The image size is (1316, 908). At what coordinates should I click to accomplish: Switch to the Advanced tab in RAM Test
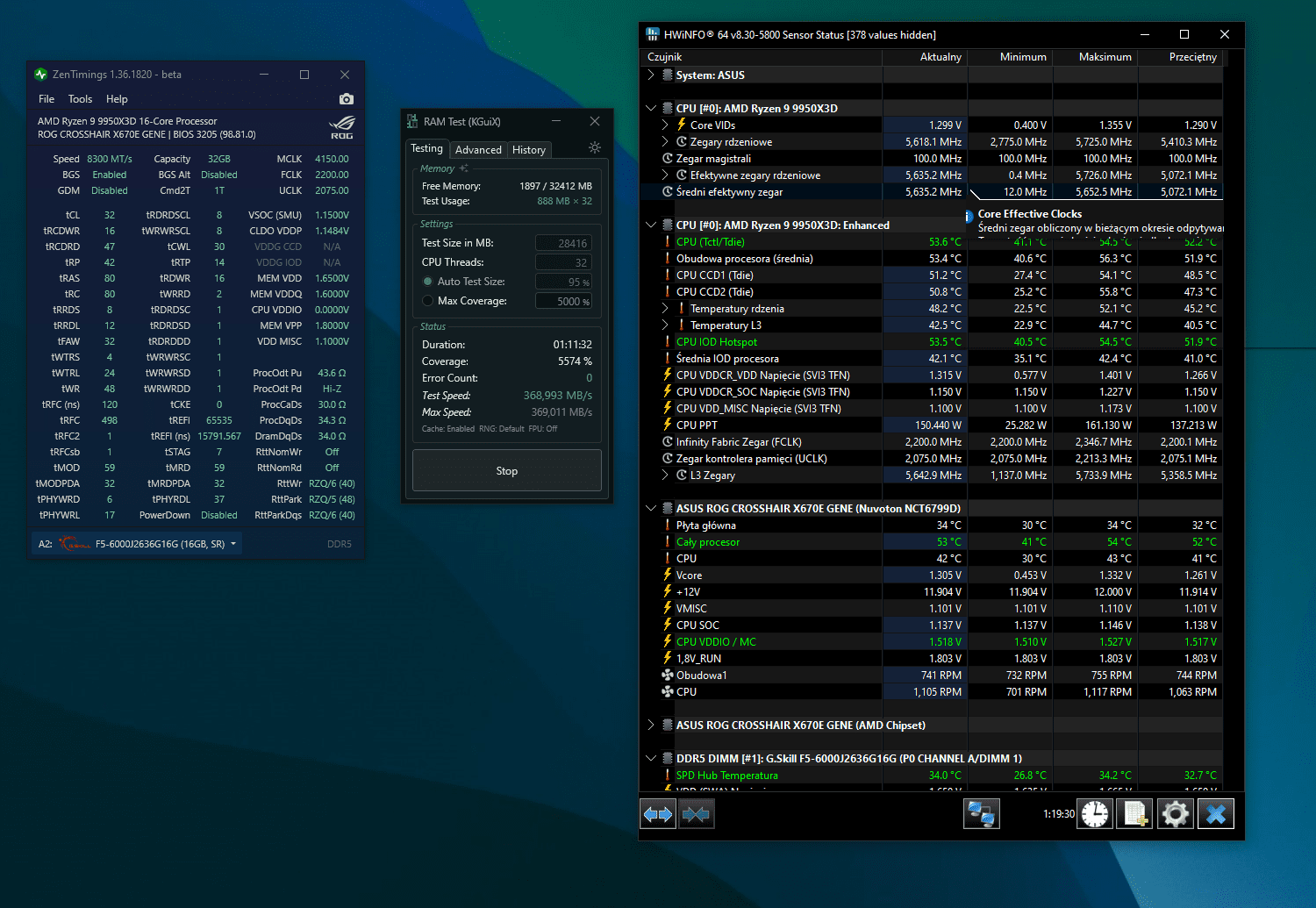(478, 150)
